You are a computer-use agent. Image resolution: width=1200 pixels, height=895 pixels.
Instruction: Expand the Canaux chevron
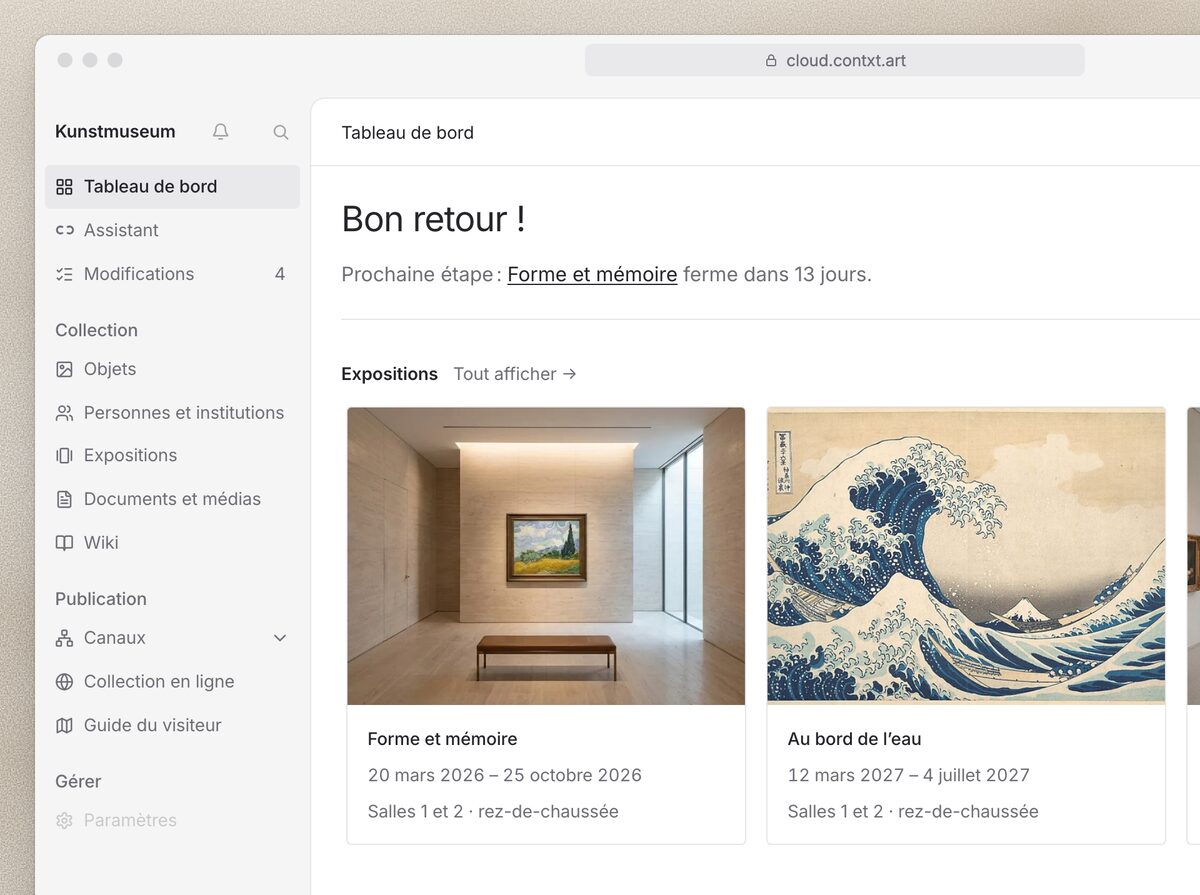(x=280, y=638)
